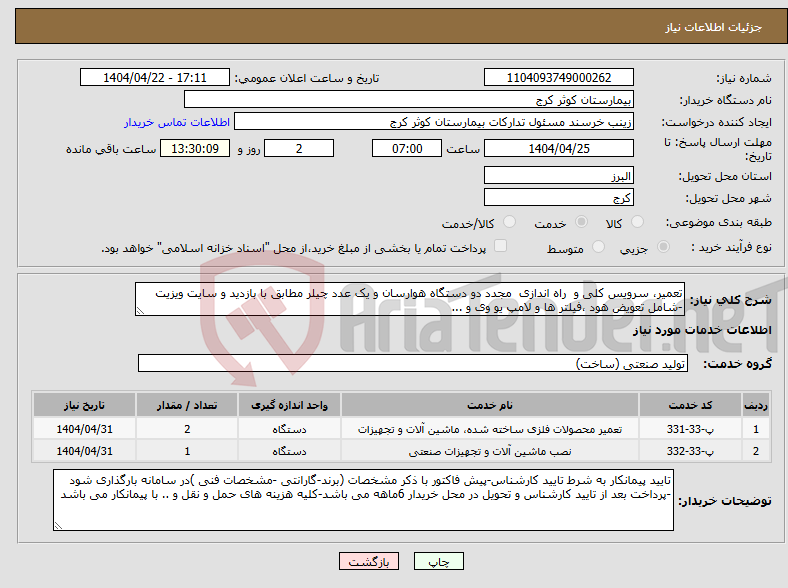Click the چاپ (print) button
Viewport: 788px width, 588px height.
tap(438, 561)
